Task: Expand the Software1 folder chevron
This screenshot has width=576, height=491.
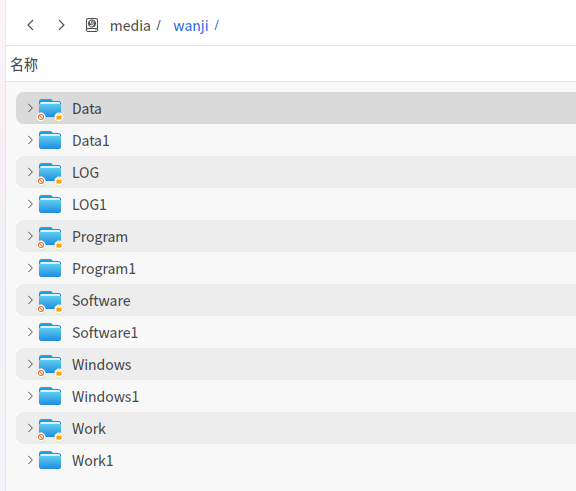Action: click(x=30, y=332)
